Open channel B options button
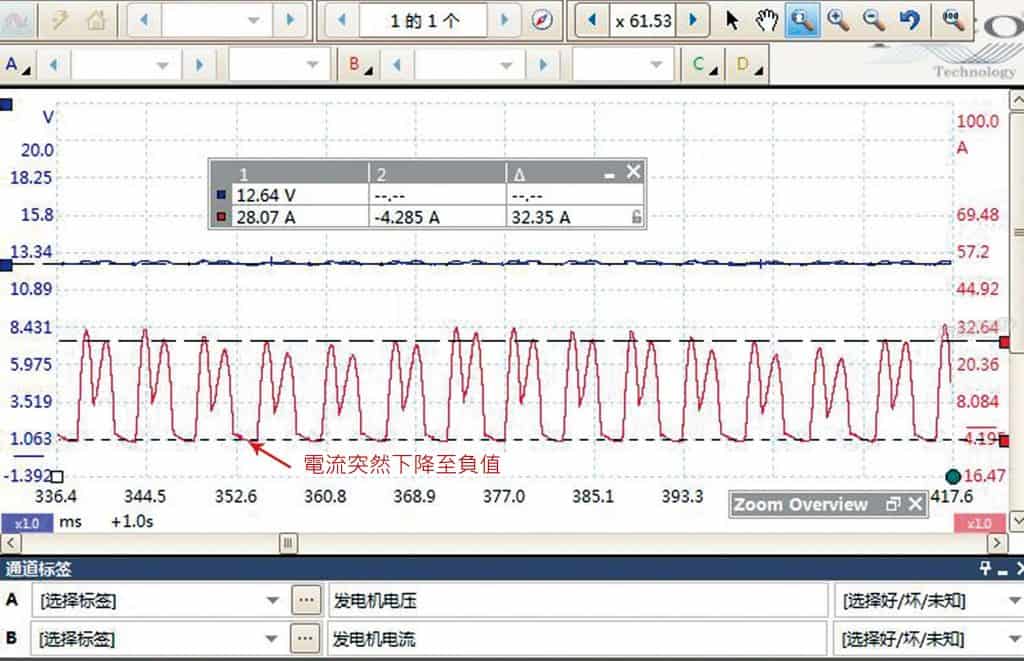 360,65
